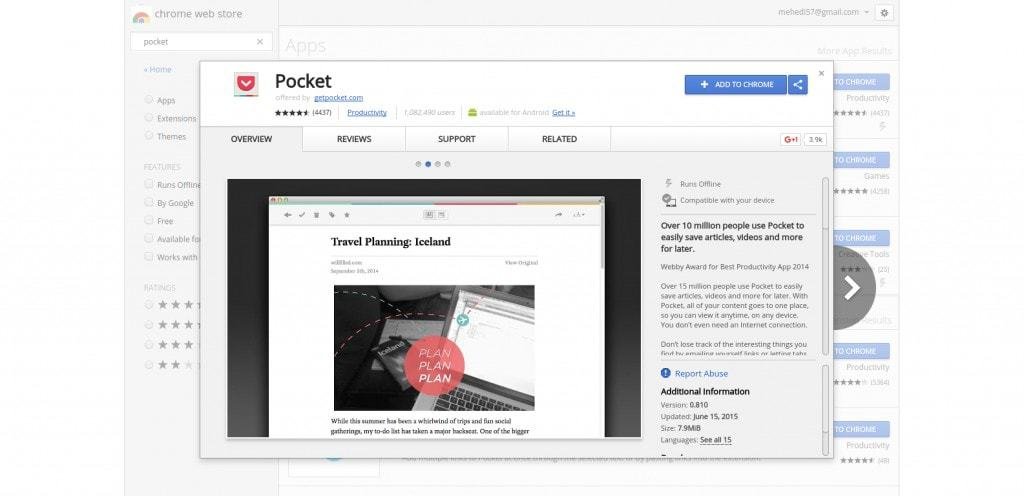Select the Apps radio button
Image resolution: width=1024 pixels, height=496 pixels.
pyautogui.click(x=149, y=100)
